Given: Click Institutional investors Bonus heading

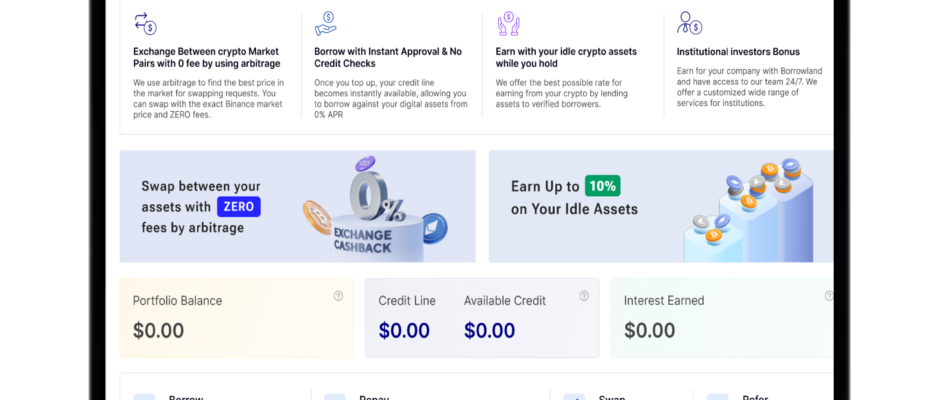Looking at the screenshot, I should pos(738,52).
